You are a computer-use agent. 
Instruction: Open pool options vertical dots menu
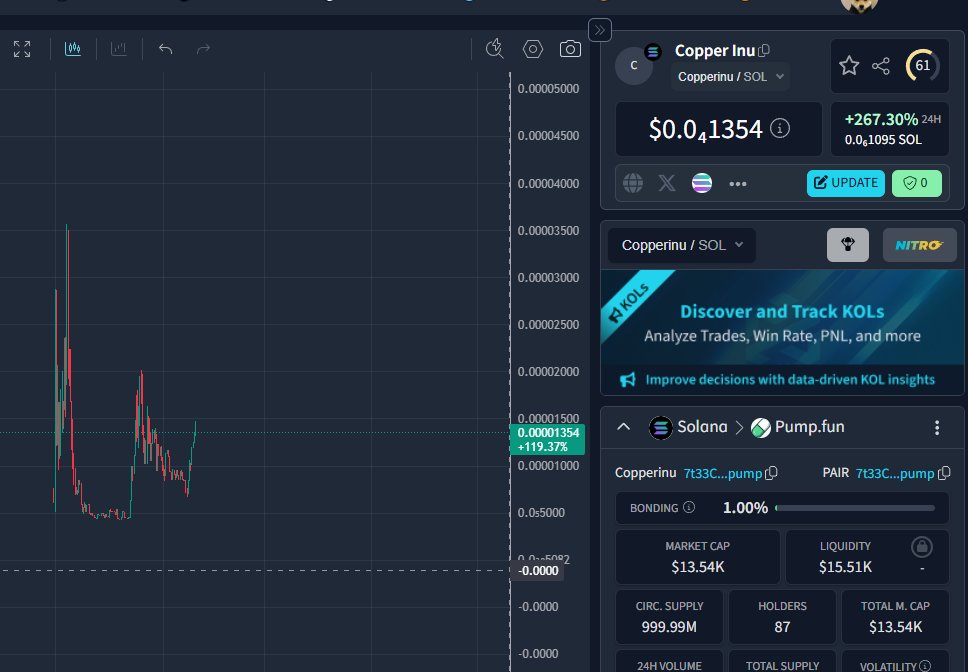(x=937, y=428)
